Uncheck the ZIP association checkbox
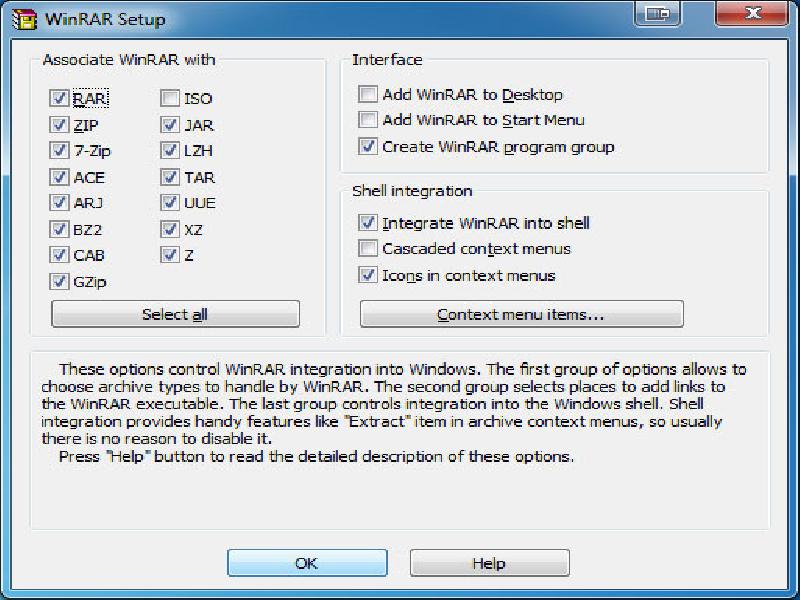The image size is (800, 600). click(59, 124)
